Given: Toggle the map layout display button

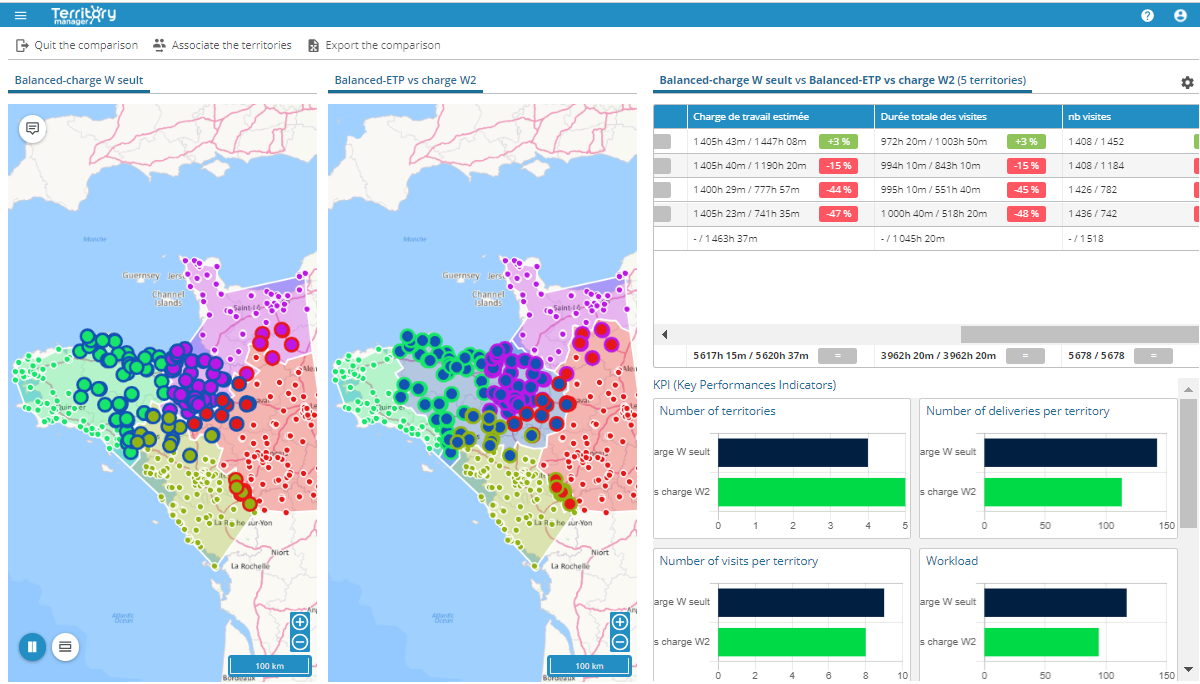Looking at the screenshot, I should 65,647.
